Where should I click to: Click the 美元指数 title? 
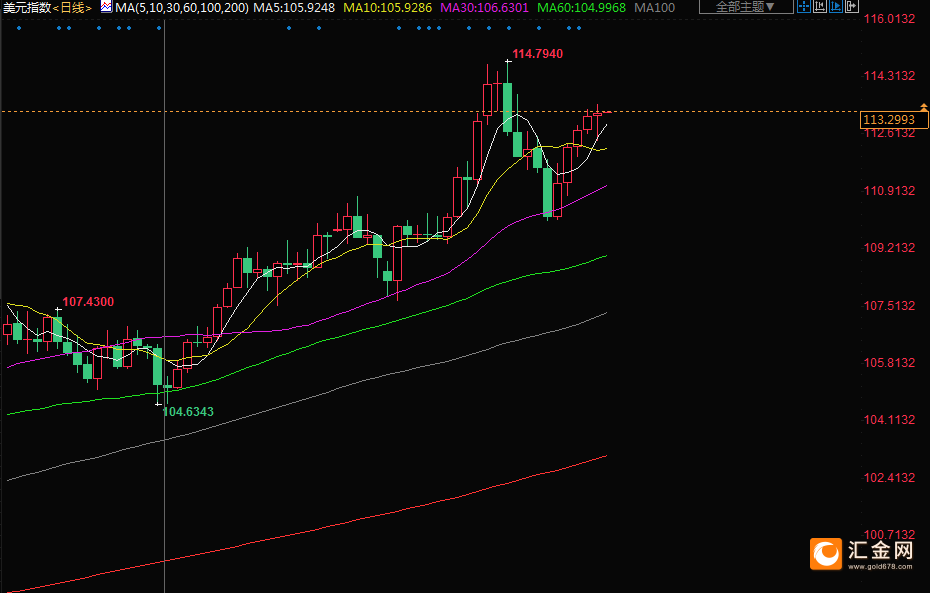pyautogui.click(x=27, y=8)
